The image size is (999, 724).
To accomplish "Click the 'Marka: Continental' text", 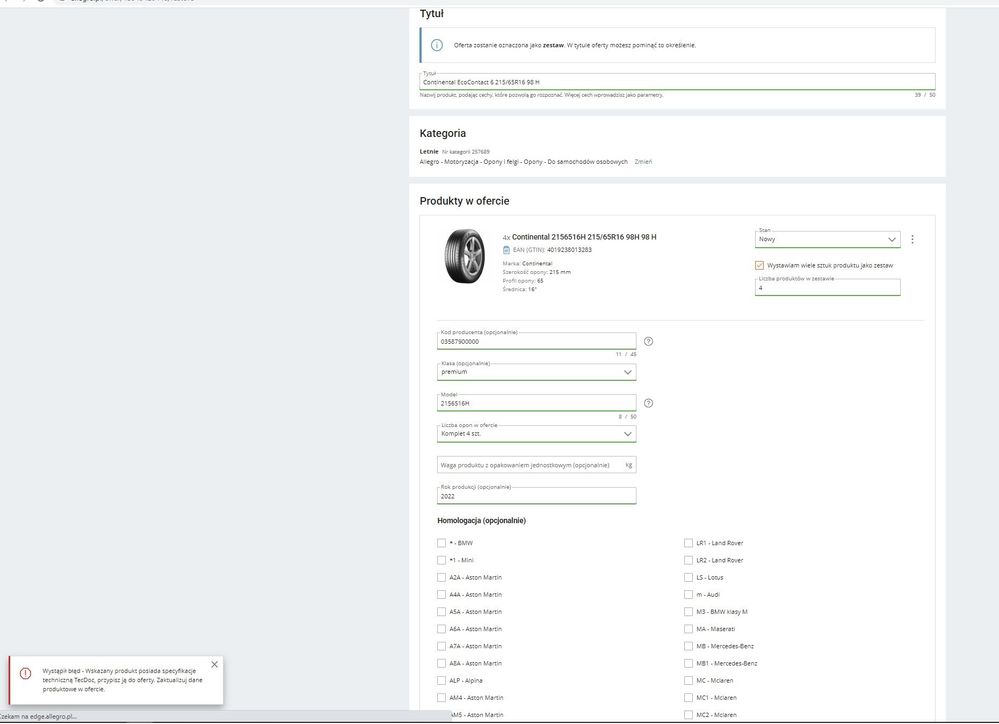I will (x=528, y=263).
